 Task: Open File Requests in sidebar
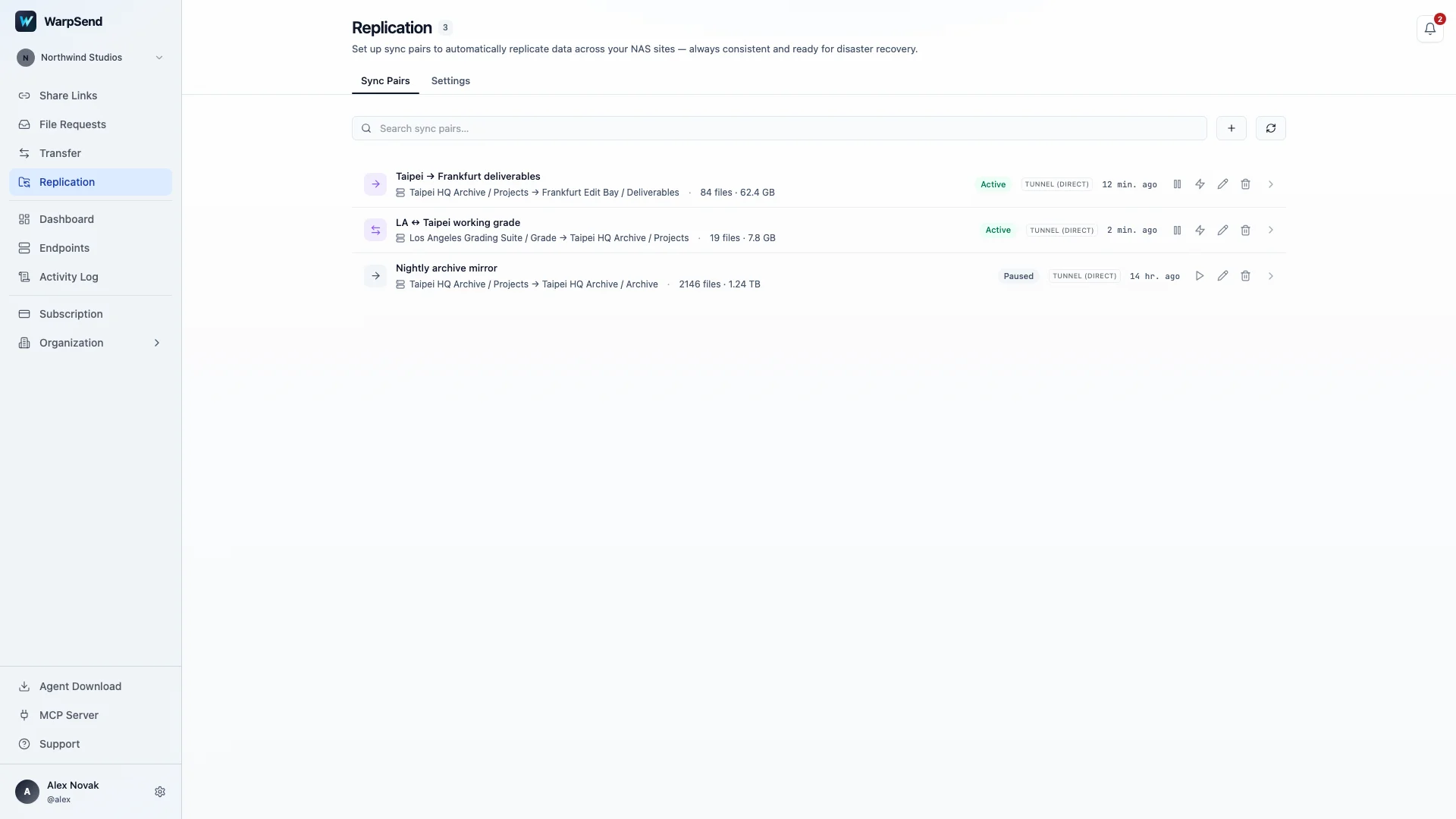click(x=91, y=124)
